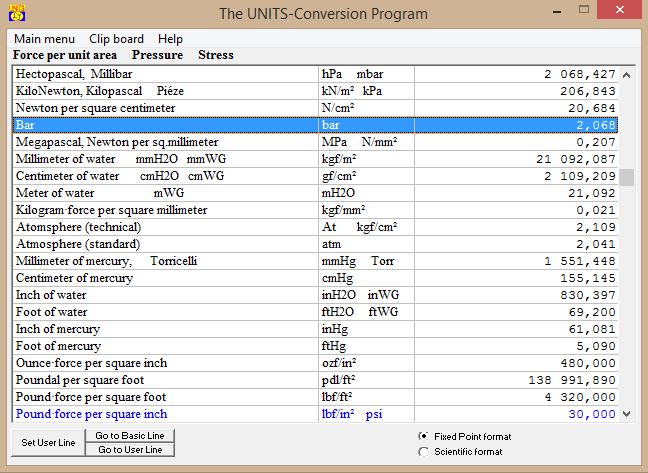This screenshot has width=648, height=473.
Task: Select the KiloNewton, Kilopascal Piéze row
Action: [x=315, y=91]
